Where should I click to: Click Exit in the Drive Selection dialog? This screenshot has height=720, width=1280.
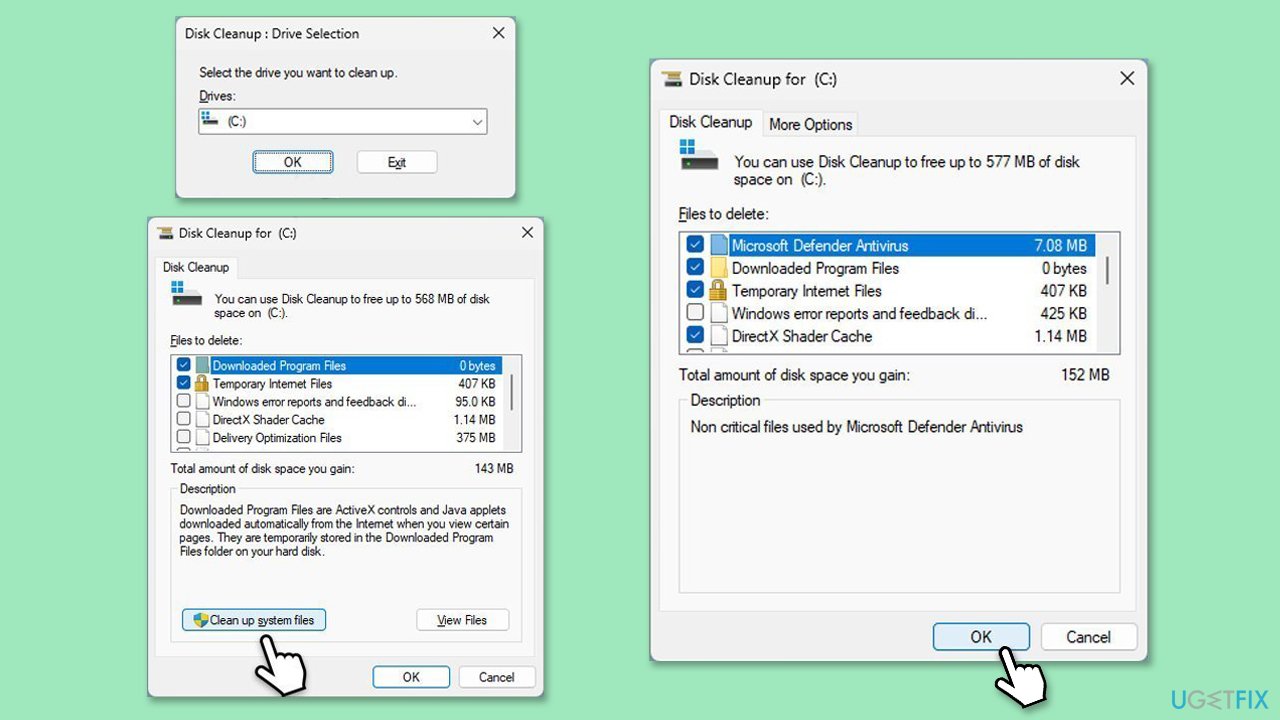coord(397,162)
